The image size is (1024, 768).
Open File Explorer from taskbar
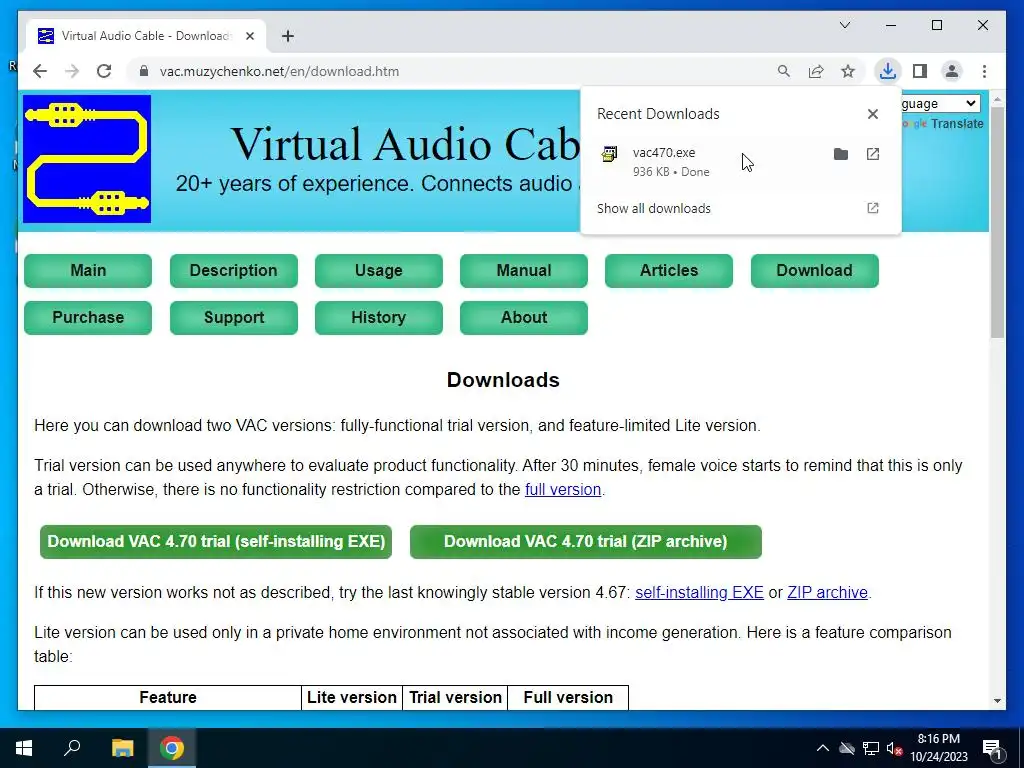(122, 748)
